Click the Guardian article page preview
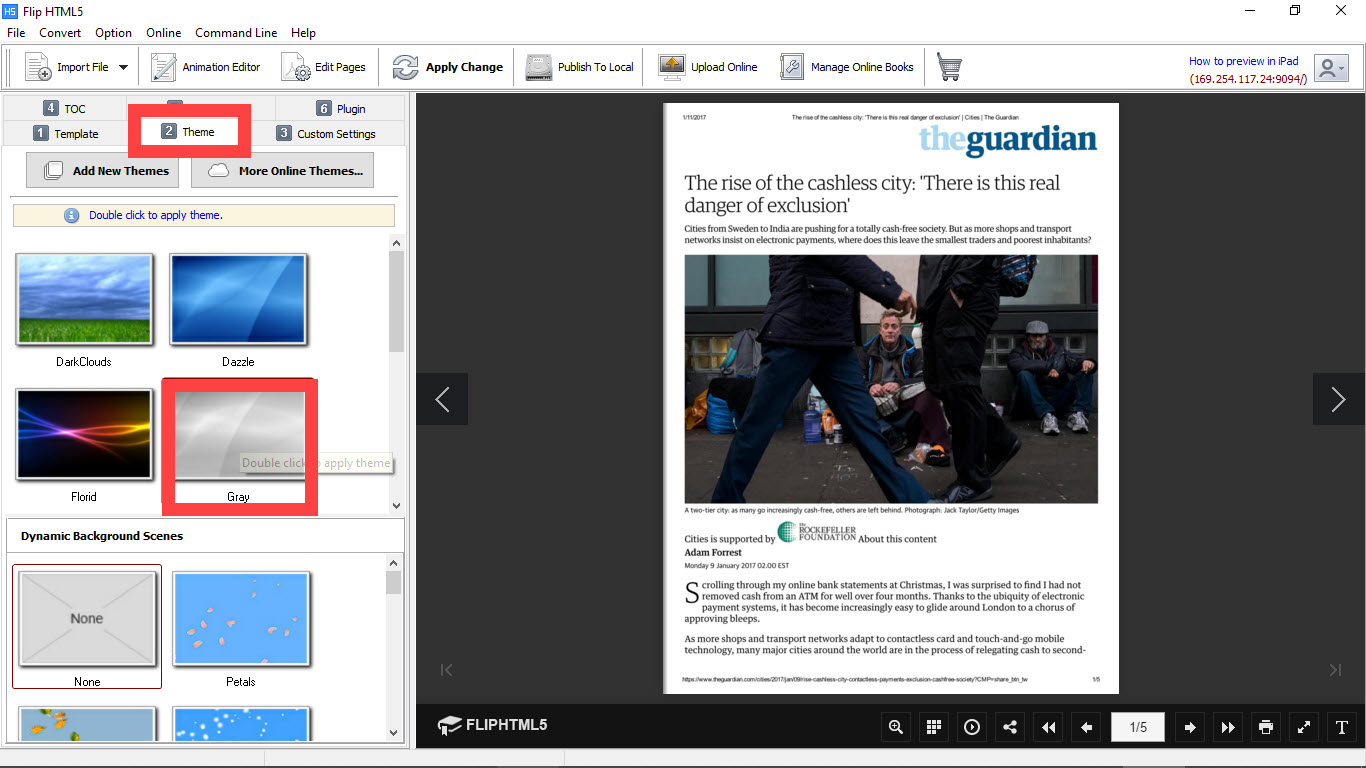This screenshot has height=768, width=1366. click(891, 398)
